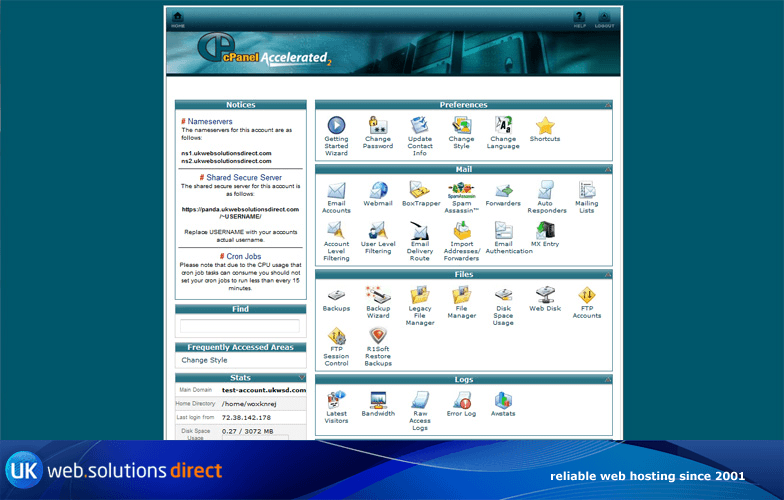This screenshot has width=784, height=500.
Task: Collapse the Files section
Action: [x=607, y=274]
